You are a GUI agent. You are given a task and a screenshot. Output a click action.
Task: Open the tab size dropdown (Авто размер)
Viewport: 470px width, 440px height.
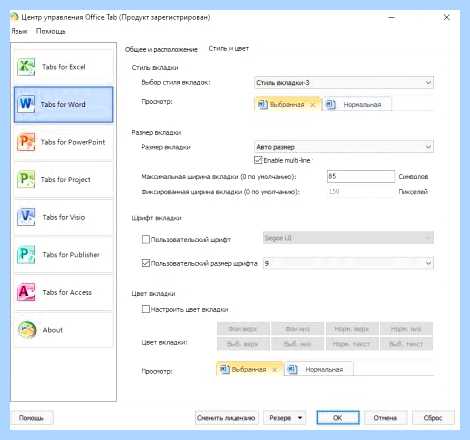(344, 147)
